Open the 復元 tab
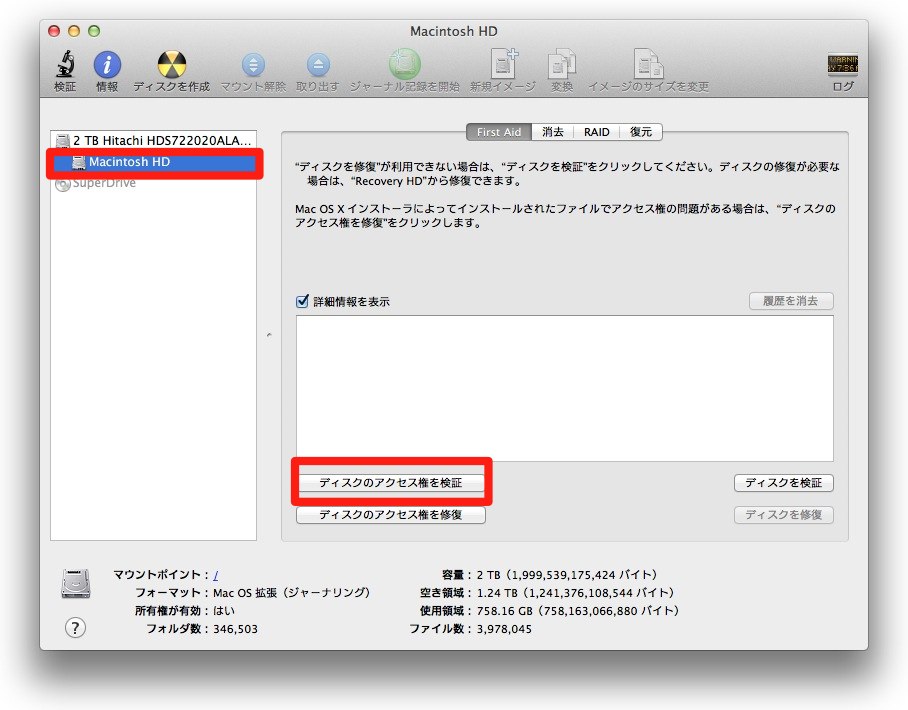Viewport: 908px width, 710px height. [x=640, y=132]
